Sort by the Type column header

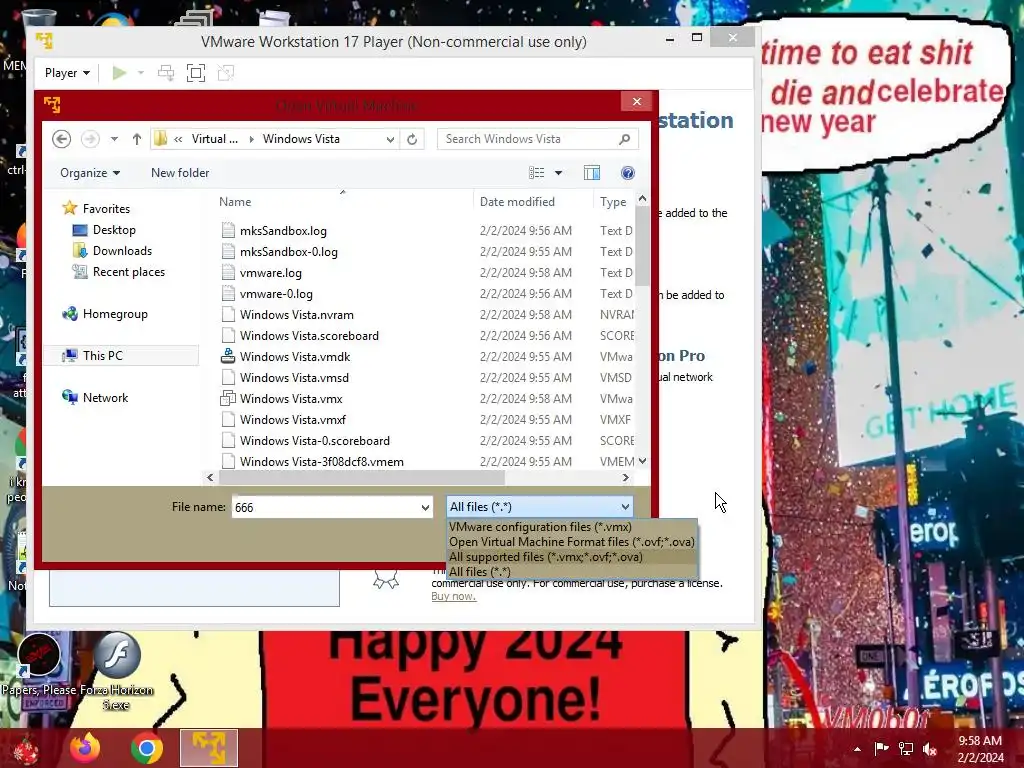click(614, 202)
